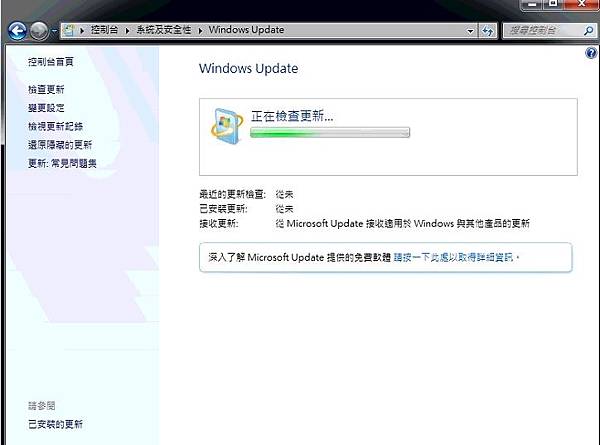Viewport: 600px width, 445px height.
Task: Click the Control Panel icon in address bar
Action: tap(68, 30)
